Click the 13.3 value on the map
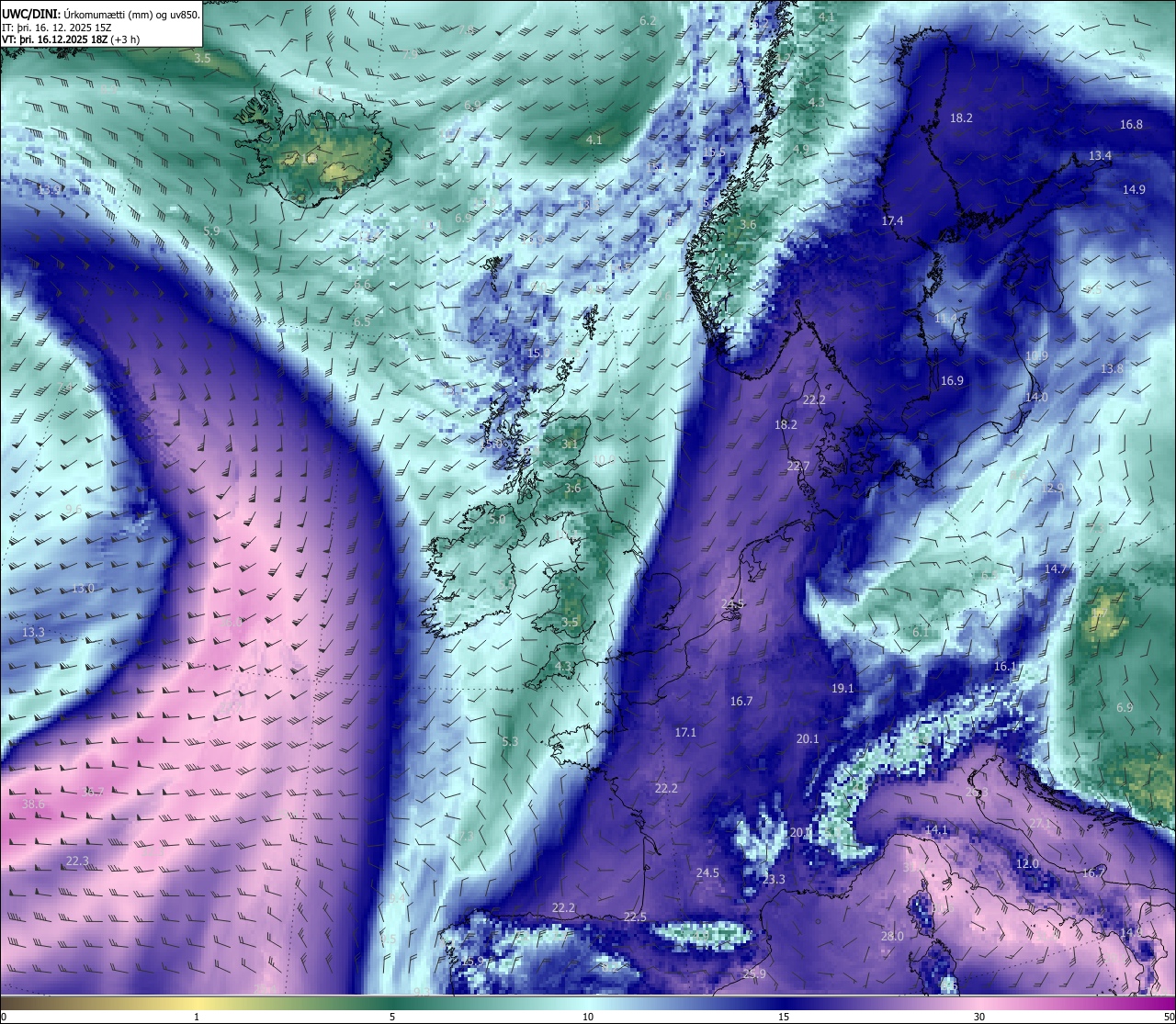The width and height of the screenshot is (1176, 1024). pos(33,632)
